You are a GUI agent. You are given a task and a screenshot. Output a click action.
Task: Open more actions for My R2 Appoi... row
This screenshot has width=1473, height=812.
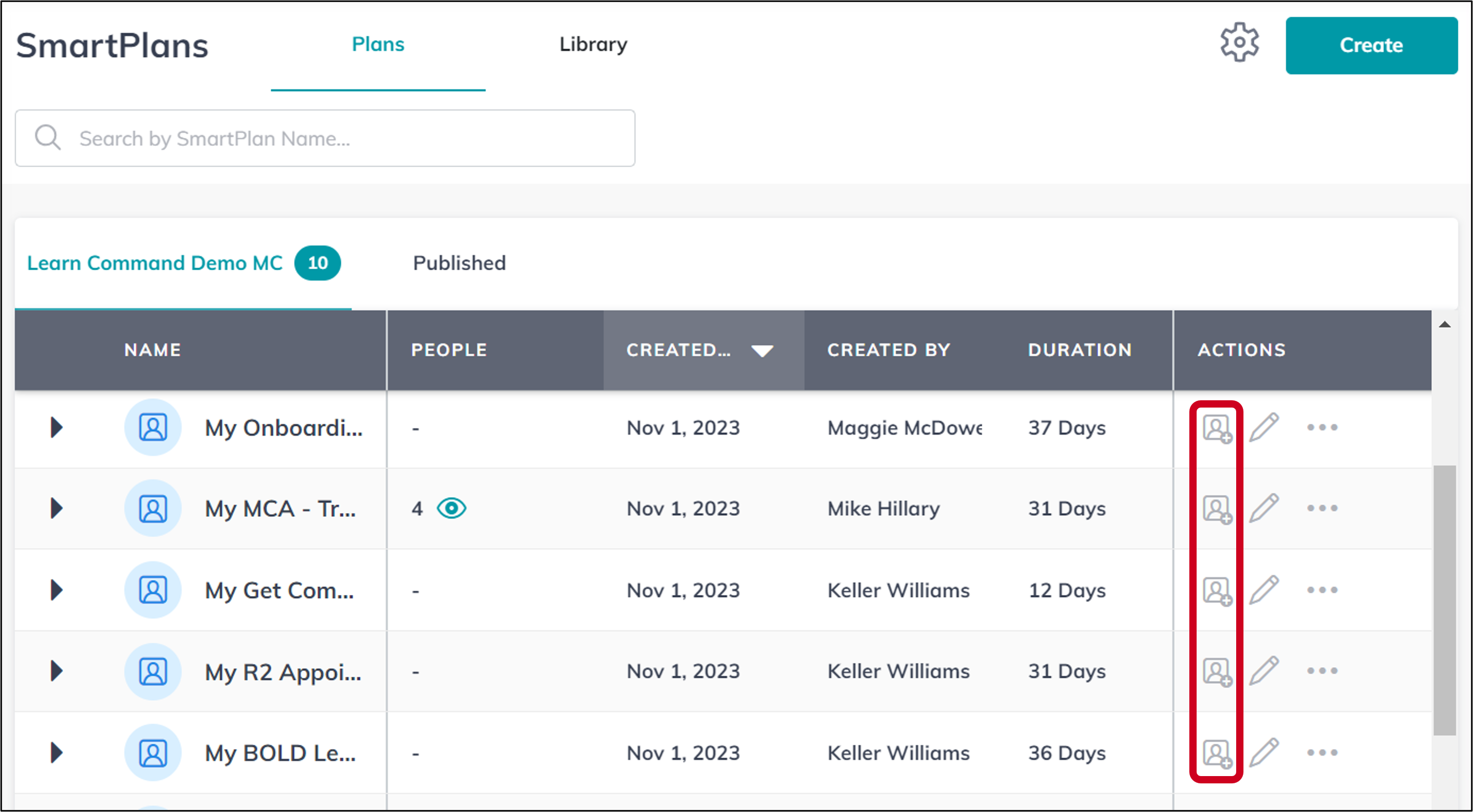pos(1322,671)
